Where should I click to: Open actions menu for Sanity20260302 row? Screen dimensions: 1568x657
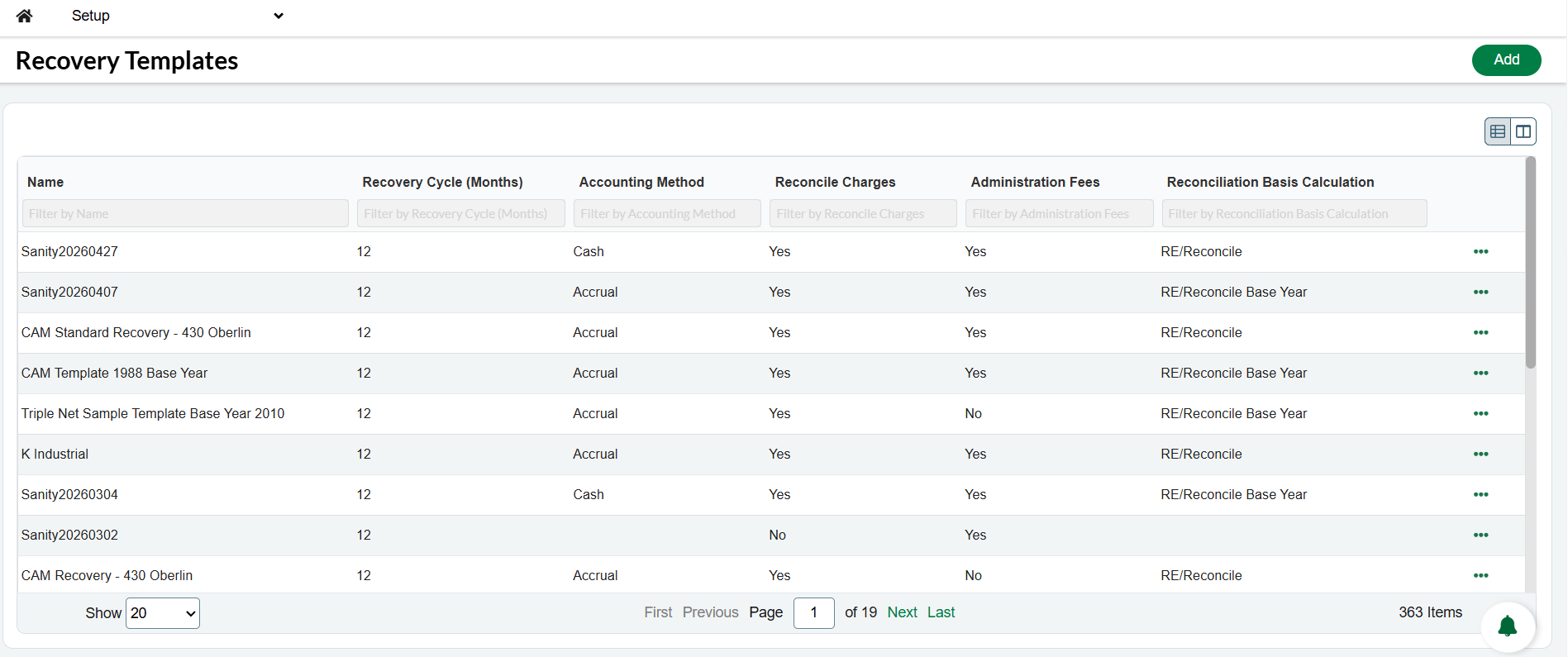[1480, 536]
